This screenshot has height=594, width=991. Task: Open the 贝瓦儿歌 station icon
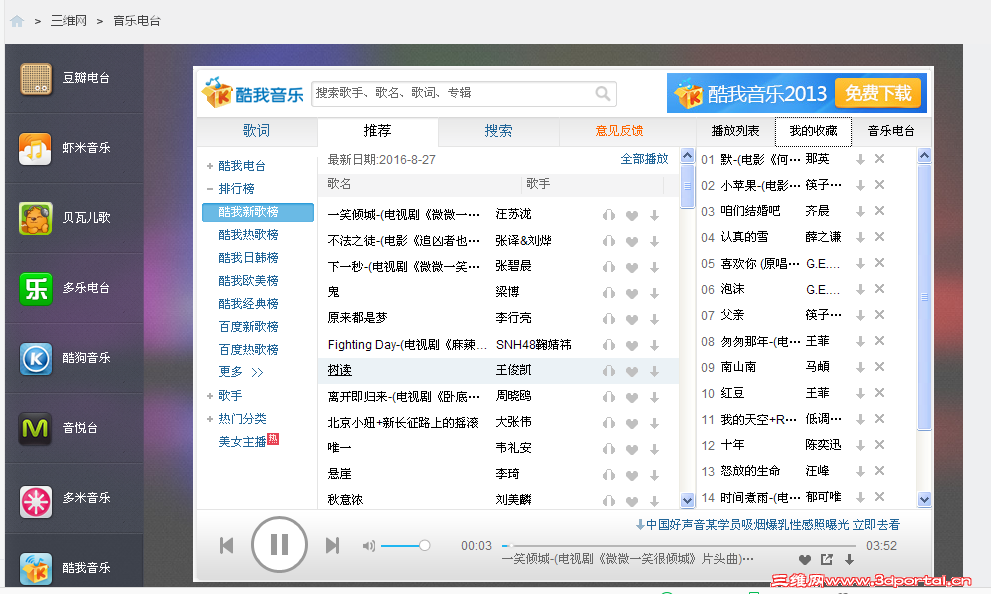tap(36, 219)
